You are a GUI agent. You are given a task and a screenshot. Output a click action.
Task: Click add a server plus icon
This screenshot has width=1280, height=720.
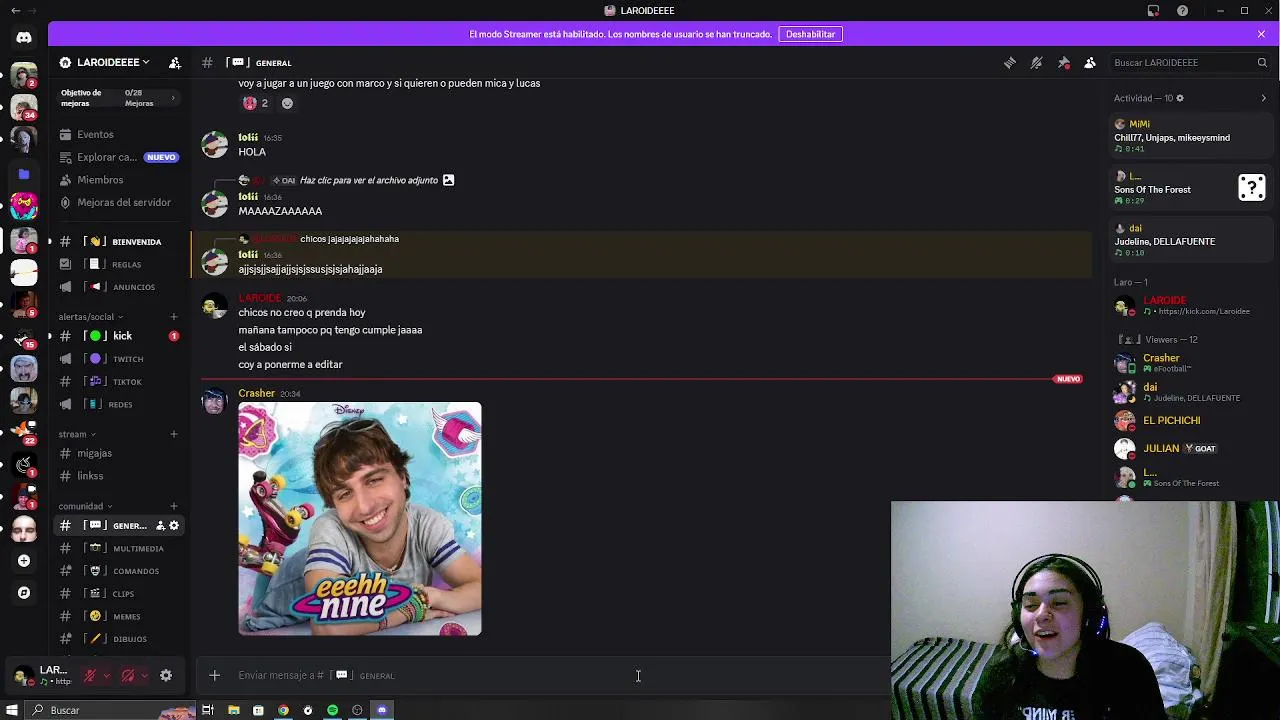24,561
